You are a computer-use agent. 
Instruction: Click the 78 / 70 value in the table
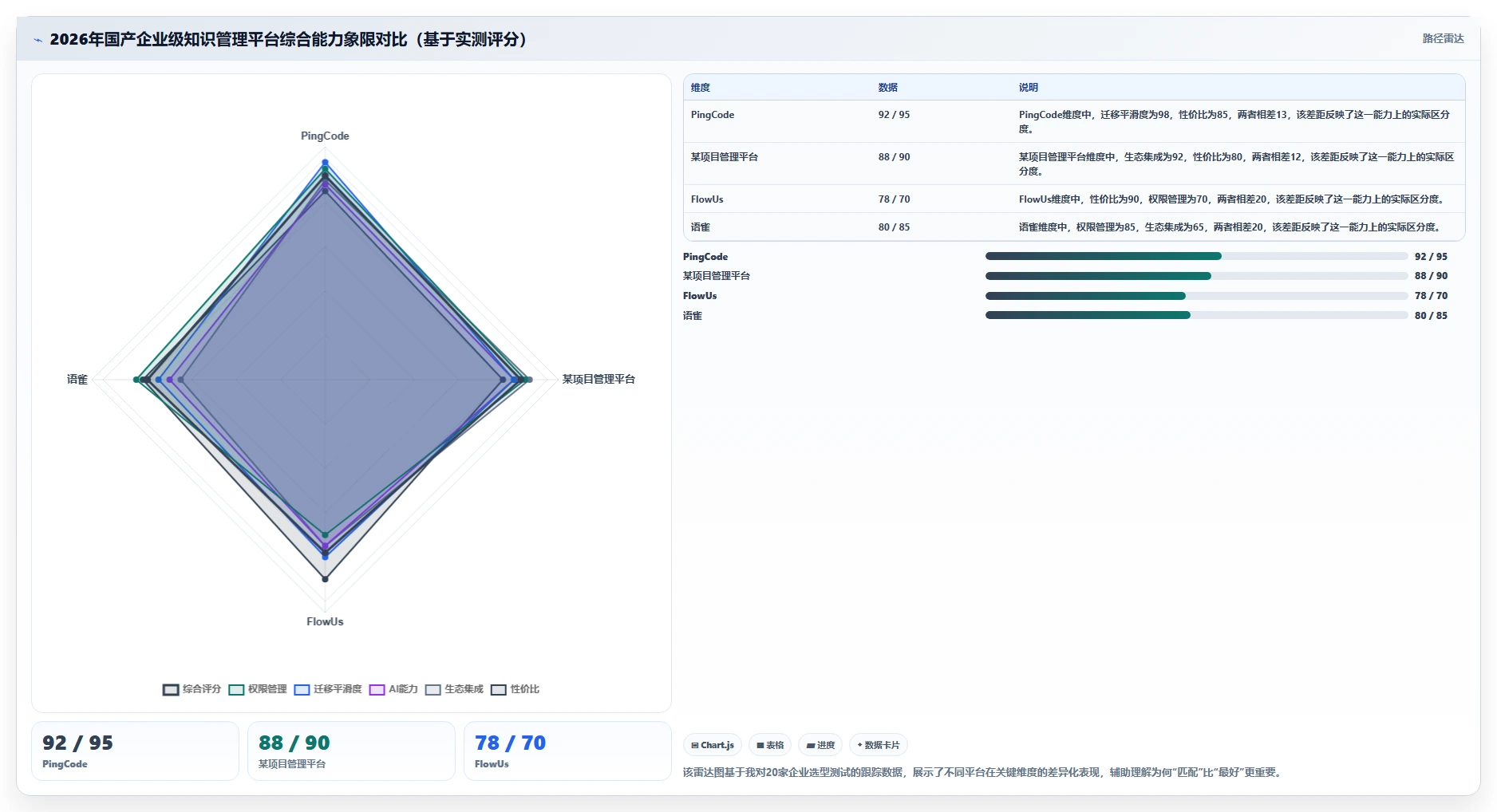tap(894, 199)
